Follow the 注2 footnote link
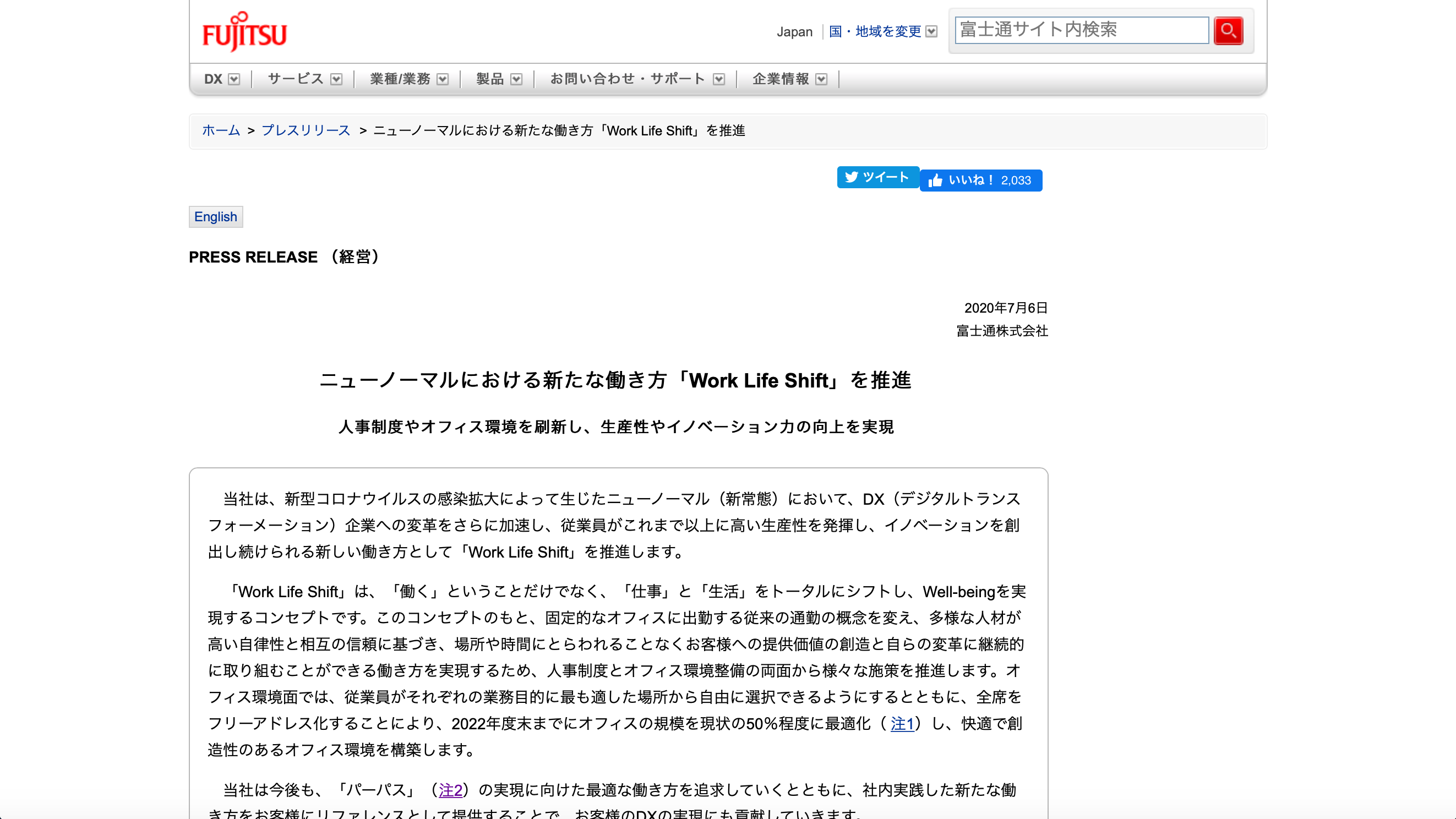The height and width of the screenshot is (819, 1456). click(450, 790)
